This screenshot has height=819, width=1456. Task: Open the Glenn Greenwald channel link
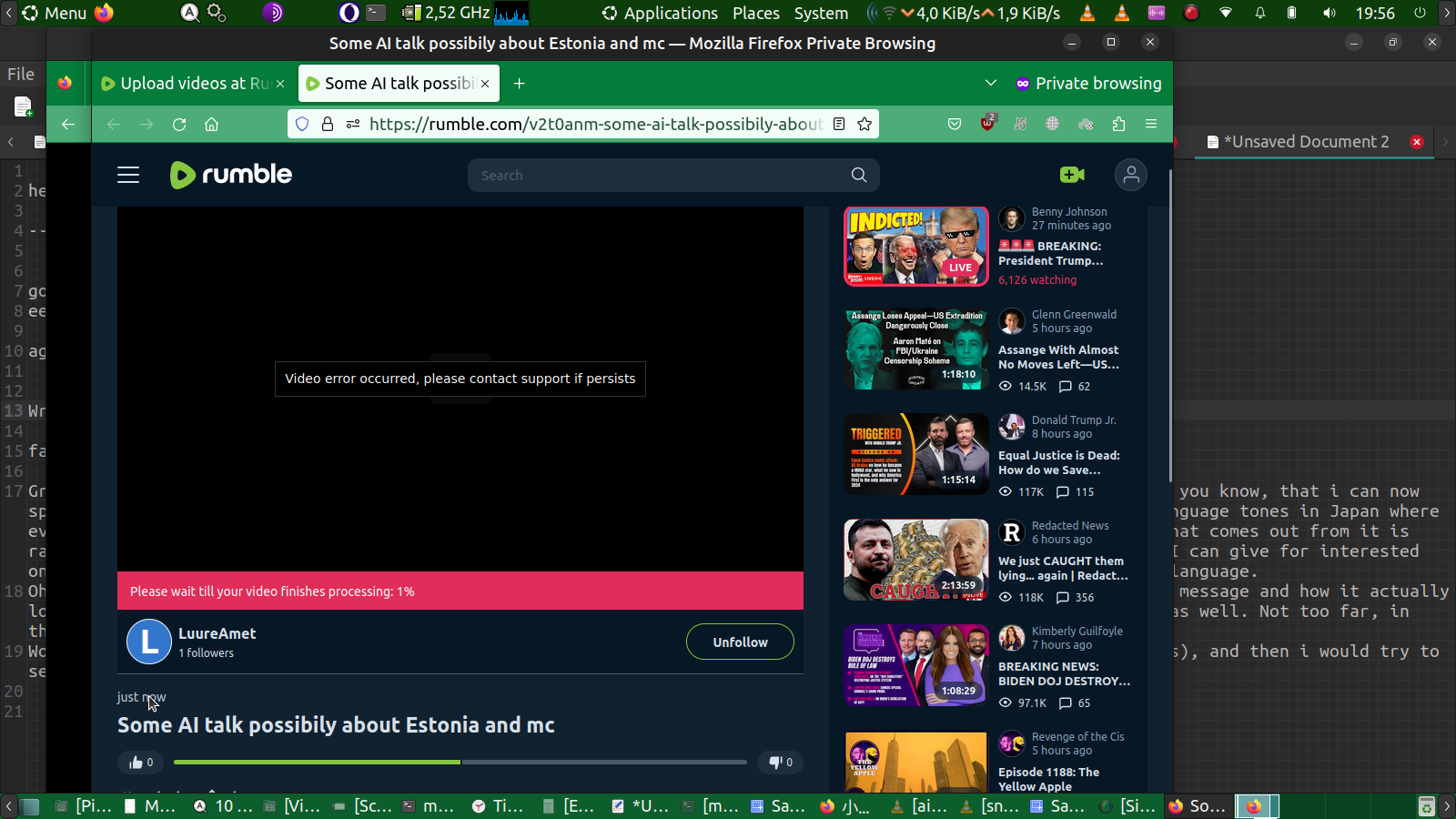pos(1074,315)
